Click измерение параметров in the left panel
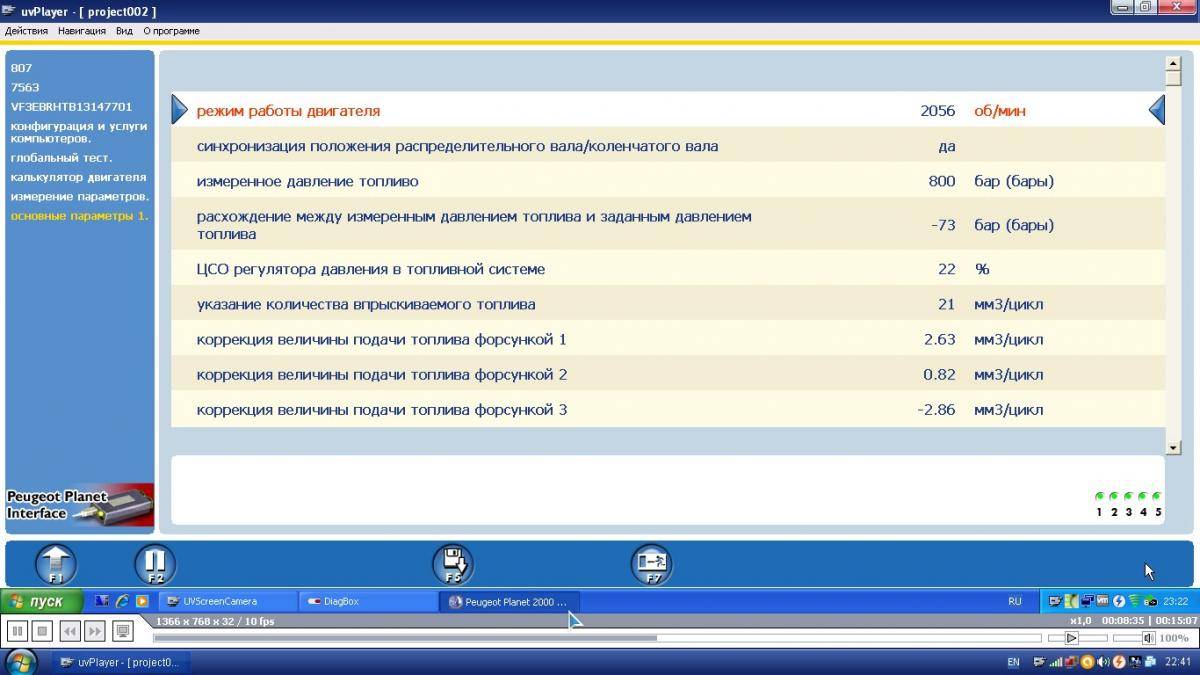Image resolution: width=1200 pixels, height=675 pixels. tap(80, 196)
